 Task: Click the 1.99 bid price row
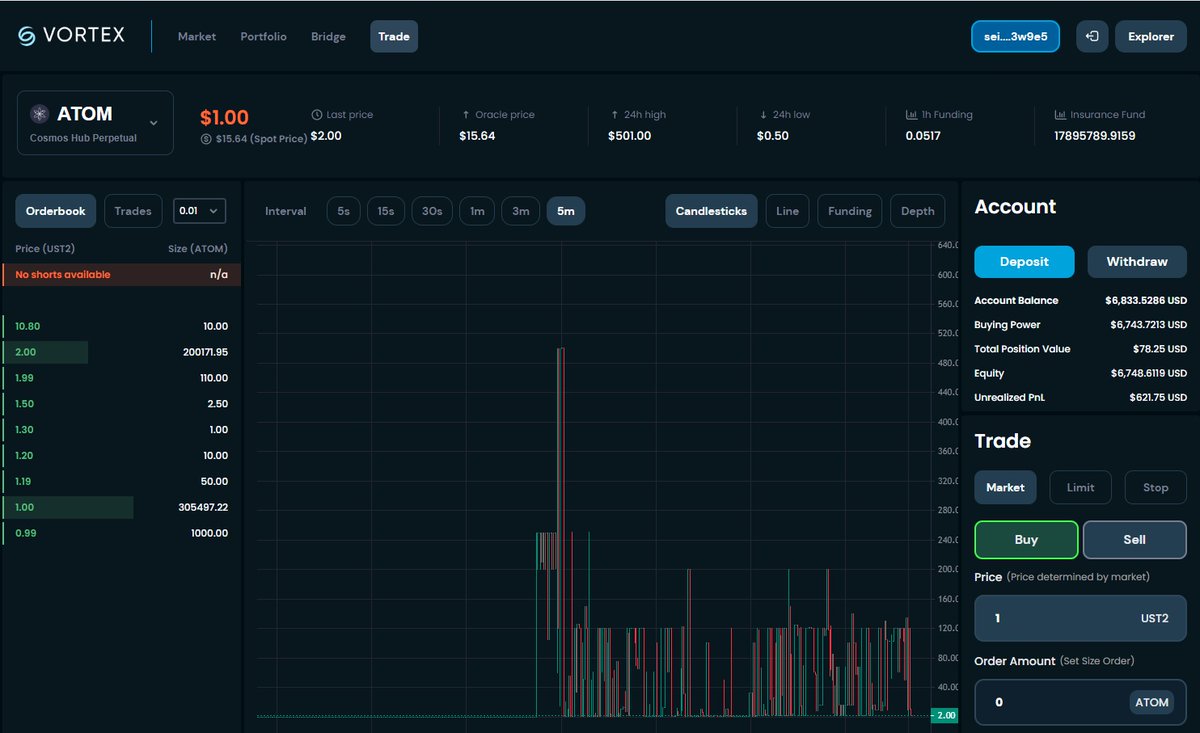click(121, 378)
